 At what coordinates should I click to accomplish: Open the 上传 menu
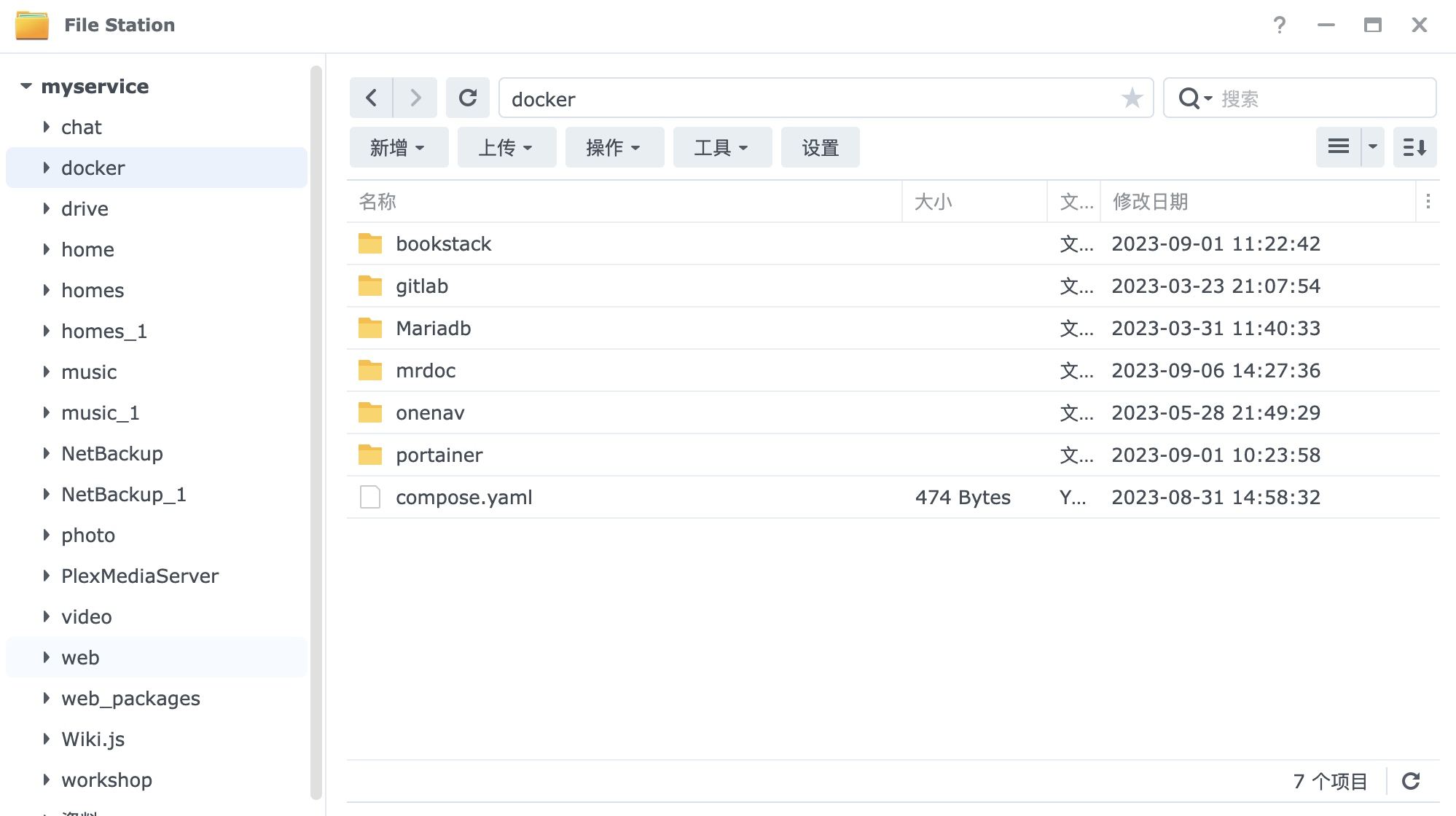(506, 147)
